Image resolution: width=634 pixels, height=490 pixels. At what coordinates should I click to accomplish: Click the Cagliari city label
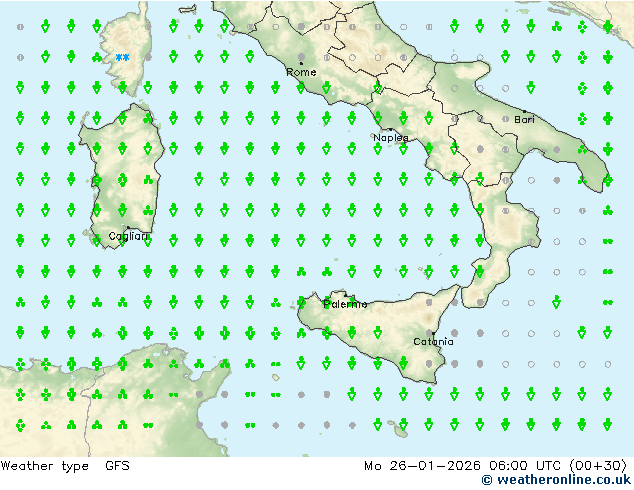point(128,236)
